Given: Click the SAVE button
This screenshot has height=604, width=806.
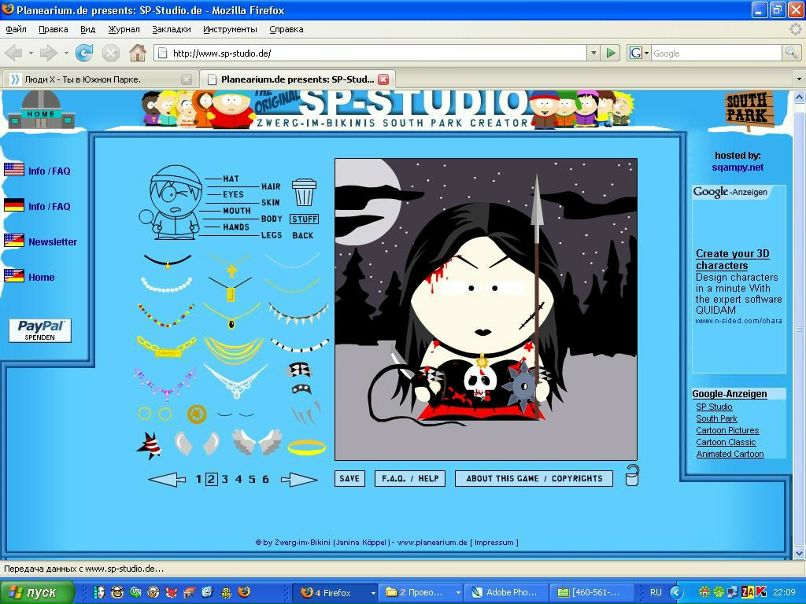Looking at the screenshot, I should (349, 479).
